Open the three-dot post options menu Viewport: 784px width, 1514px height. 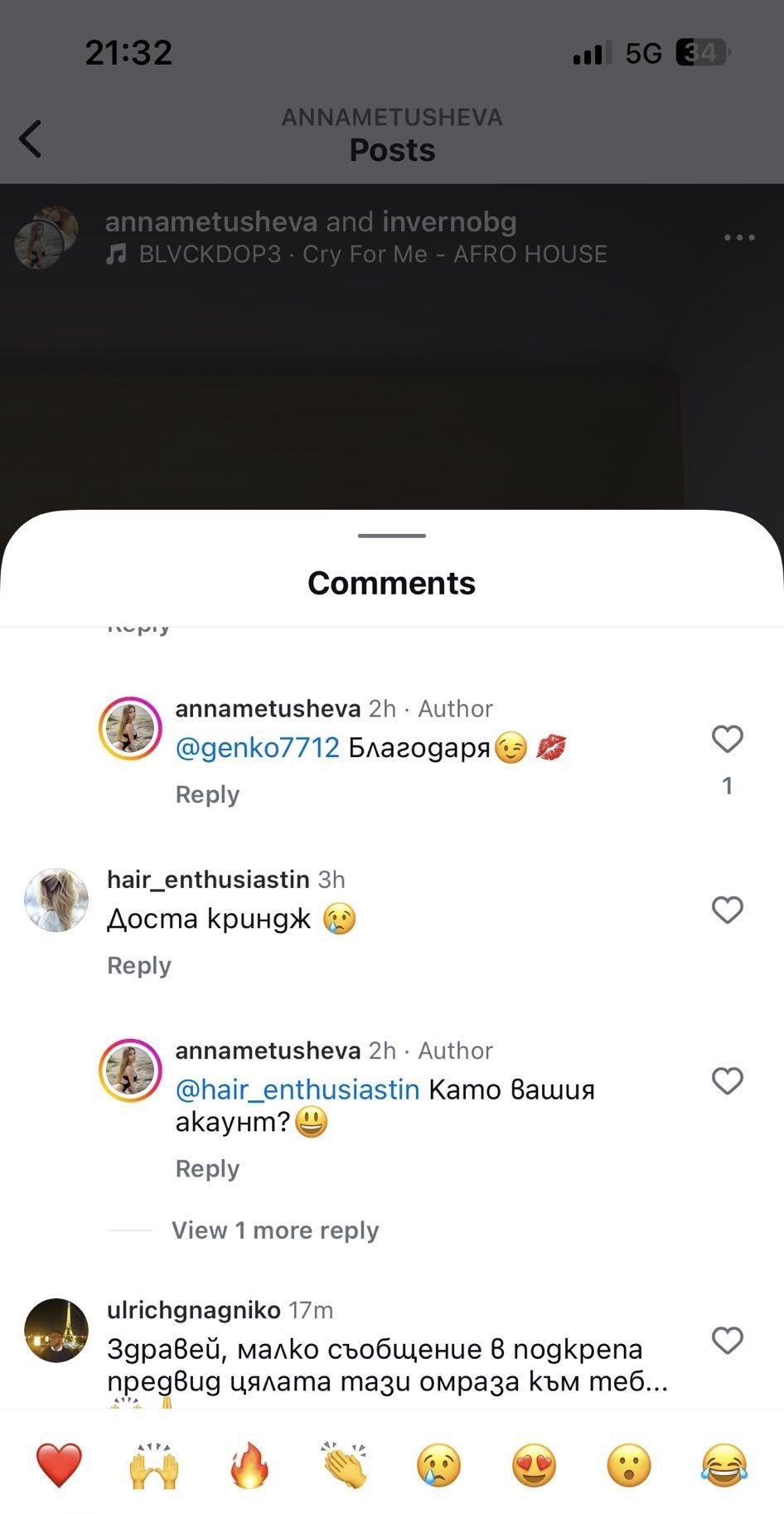[x=738, y=238]
